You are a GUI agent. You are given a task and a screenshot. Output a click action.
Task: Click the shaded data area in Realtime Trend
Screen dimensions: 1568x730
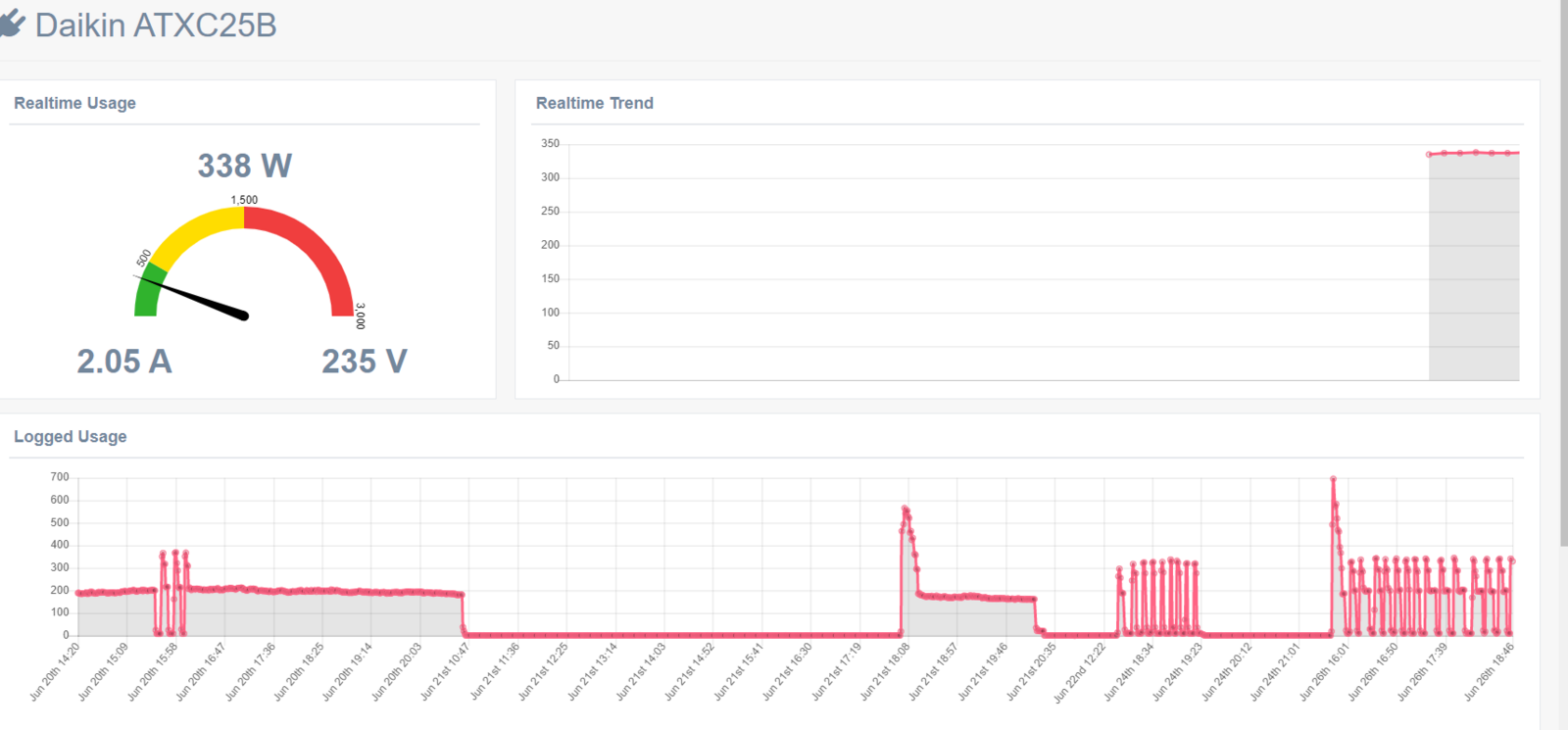[1474, 267]
